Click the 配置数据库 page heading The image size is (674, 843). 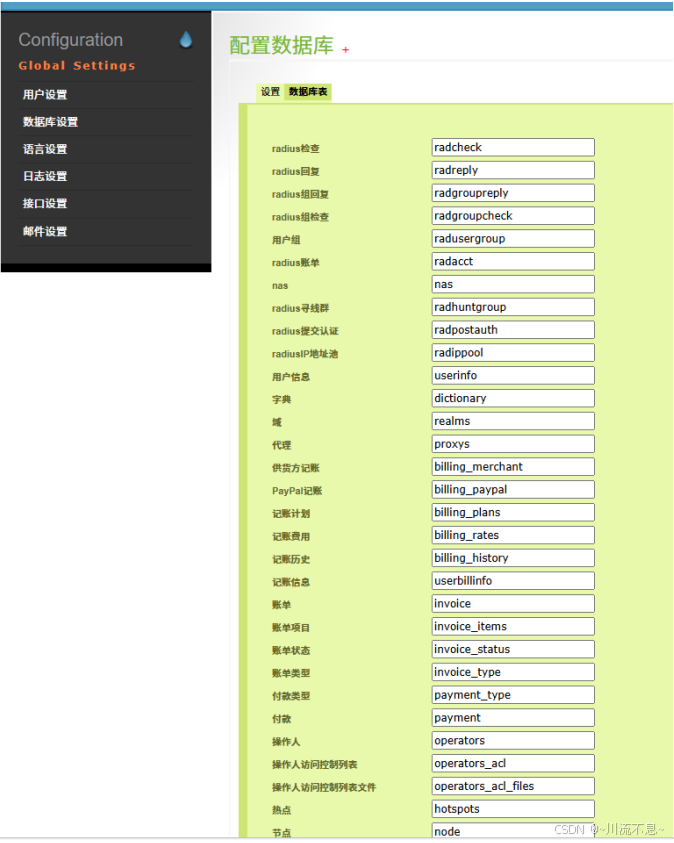[282, 46]
